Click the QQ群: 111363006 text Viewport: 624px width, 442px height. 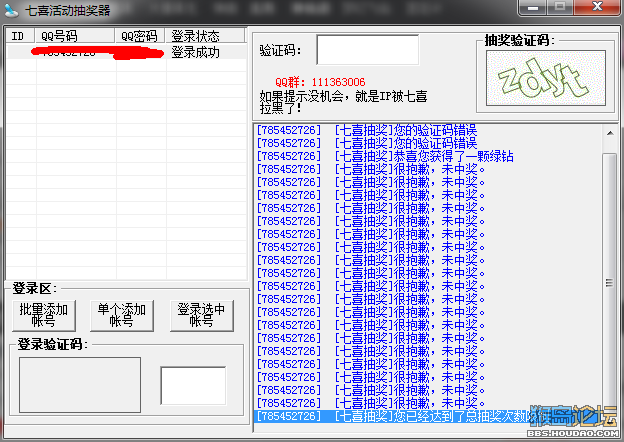pos(320,82)
